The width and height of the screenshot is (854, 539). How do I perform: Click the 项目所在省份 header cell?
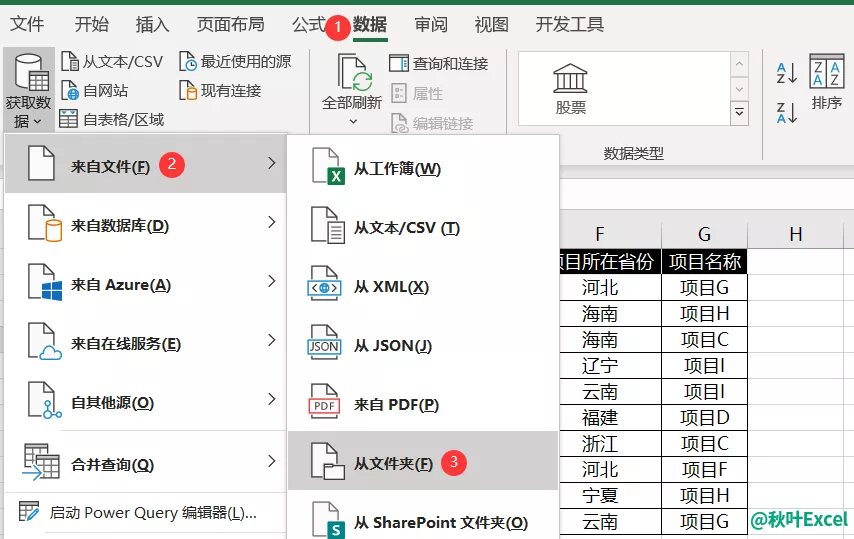pos(611,261)
